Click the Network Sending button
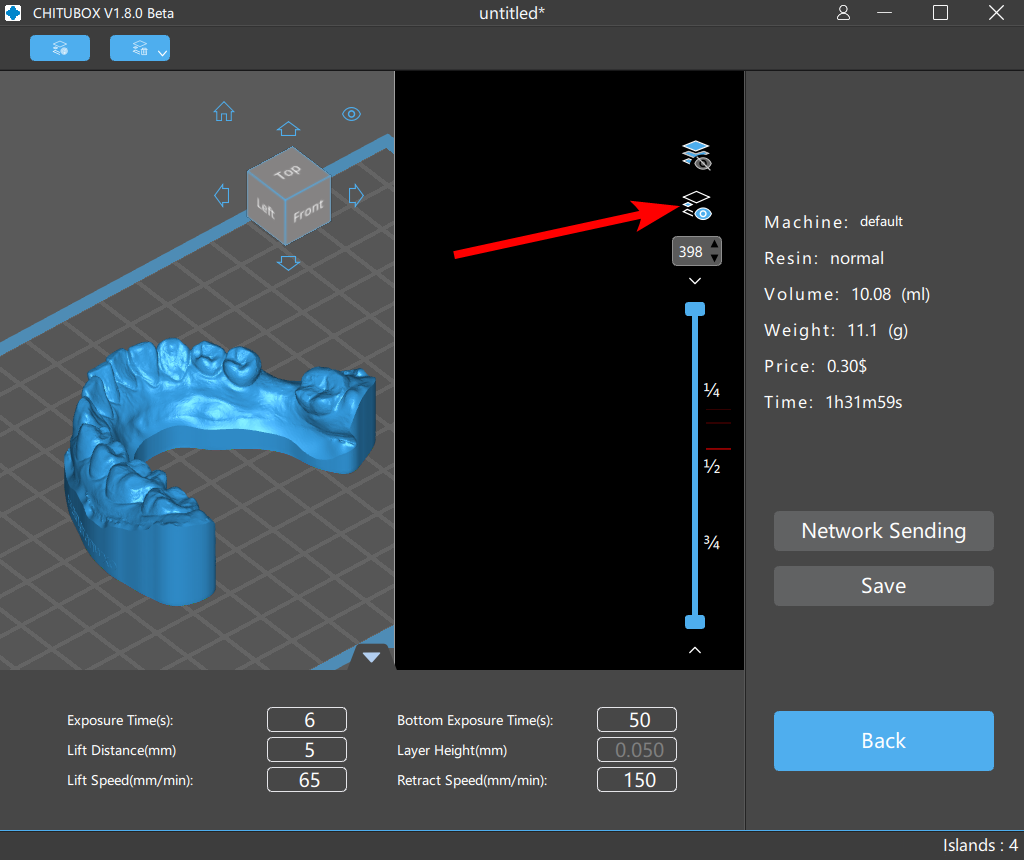 coord(884,531)
